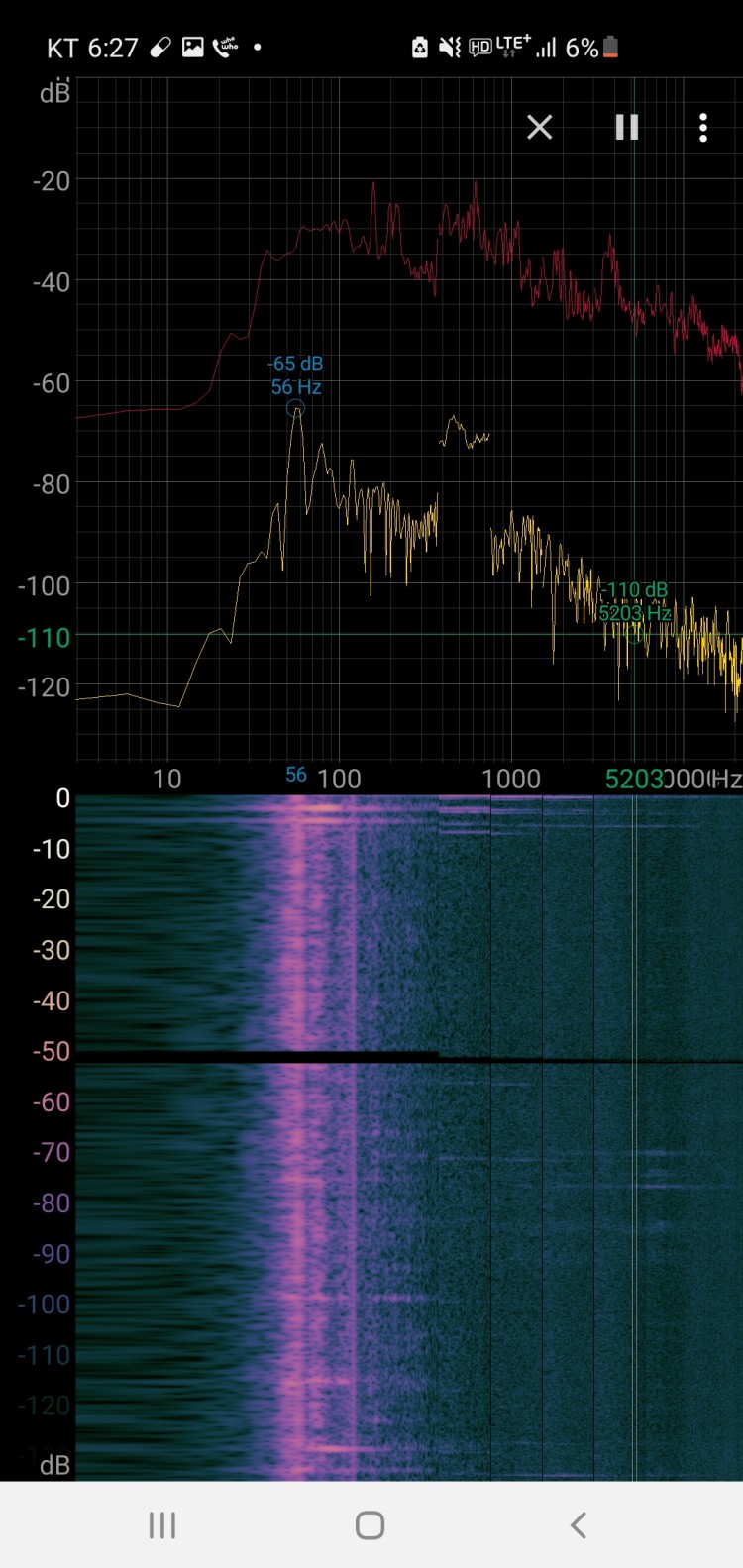Tap the HD calling status icon

pos(480,47)
